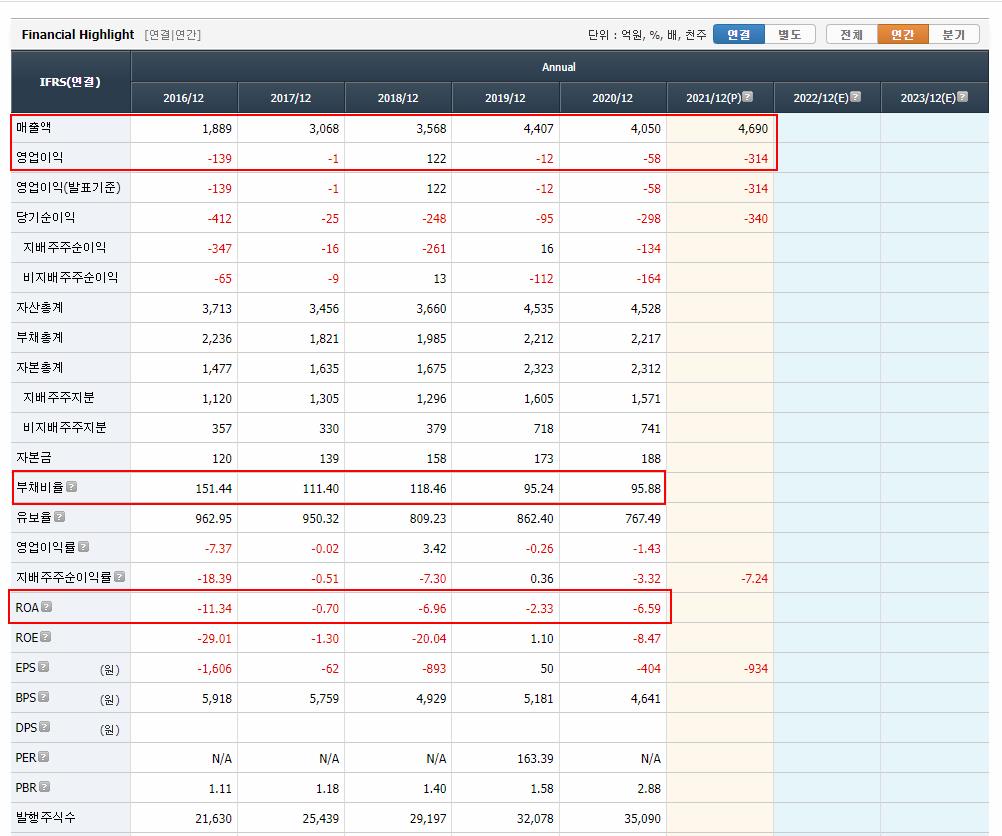Select the 연간 annual tab
This screenshot has height=836, width=1002.
click(903, 35)
